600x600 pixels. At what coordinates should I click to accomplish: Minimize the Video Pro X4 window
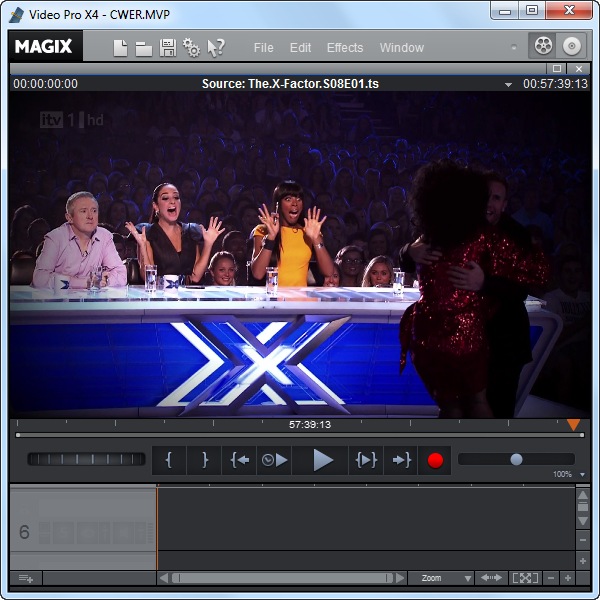point(505,11)
